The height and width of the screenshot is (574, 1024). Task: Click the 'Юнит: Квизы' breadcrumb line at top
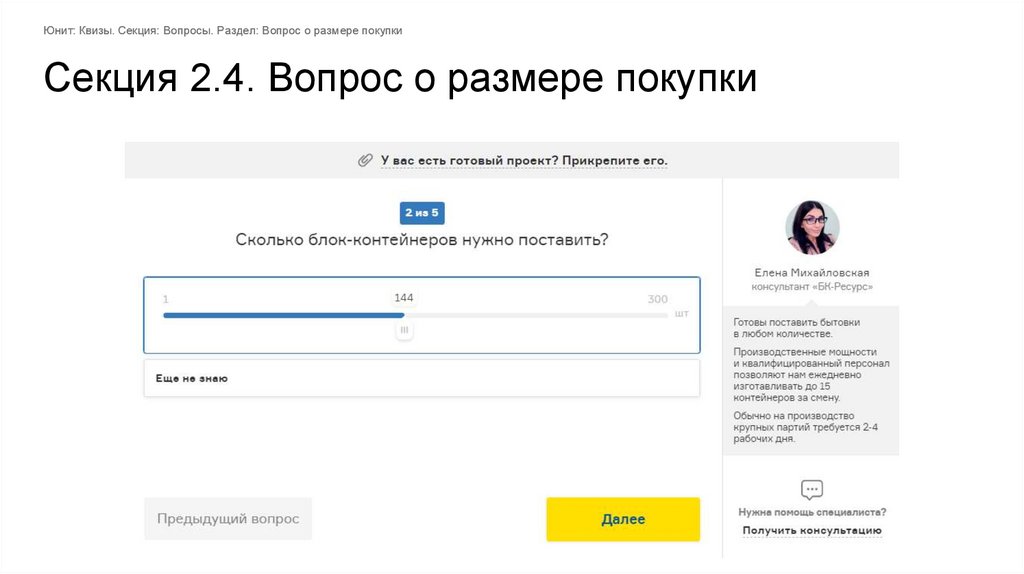click(x=223, y=30)
